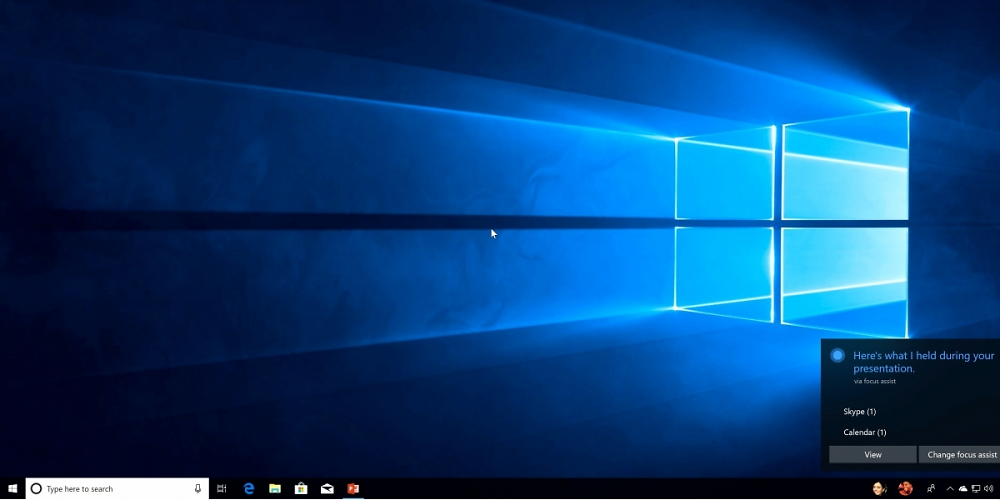
Task: Switch to PowerPoint in the taskbar
Action: coord(353,489)
